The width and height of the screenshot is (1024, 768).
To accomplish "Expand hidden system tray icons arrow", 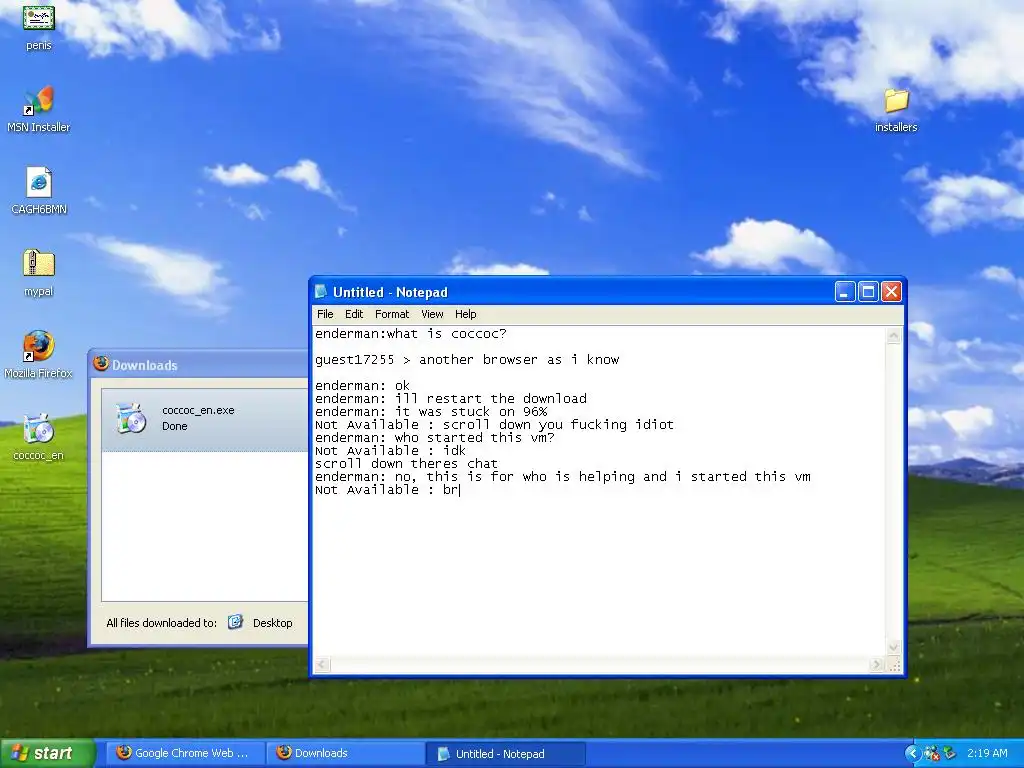I will click(x=912, y=753).
